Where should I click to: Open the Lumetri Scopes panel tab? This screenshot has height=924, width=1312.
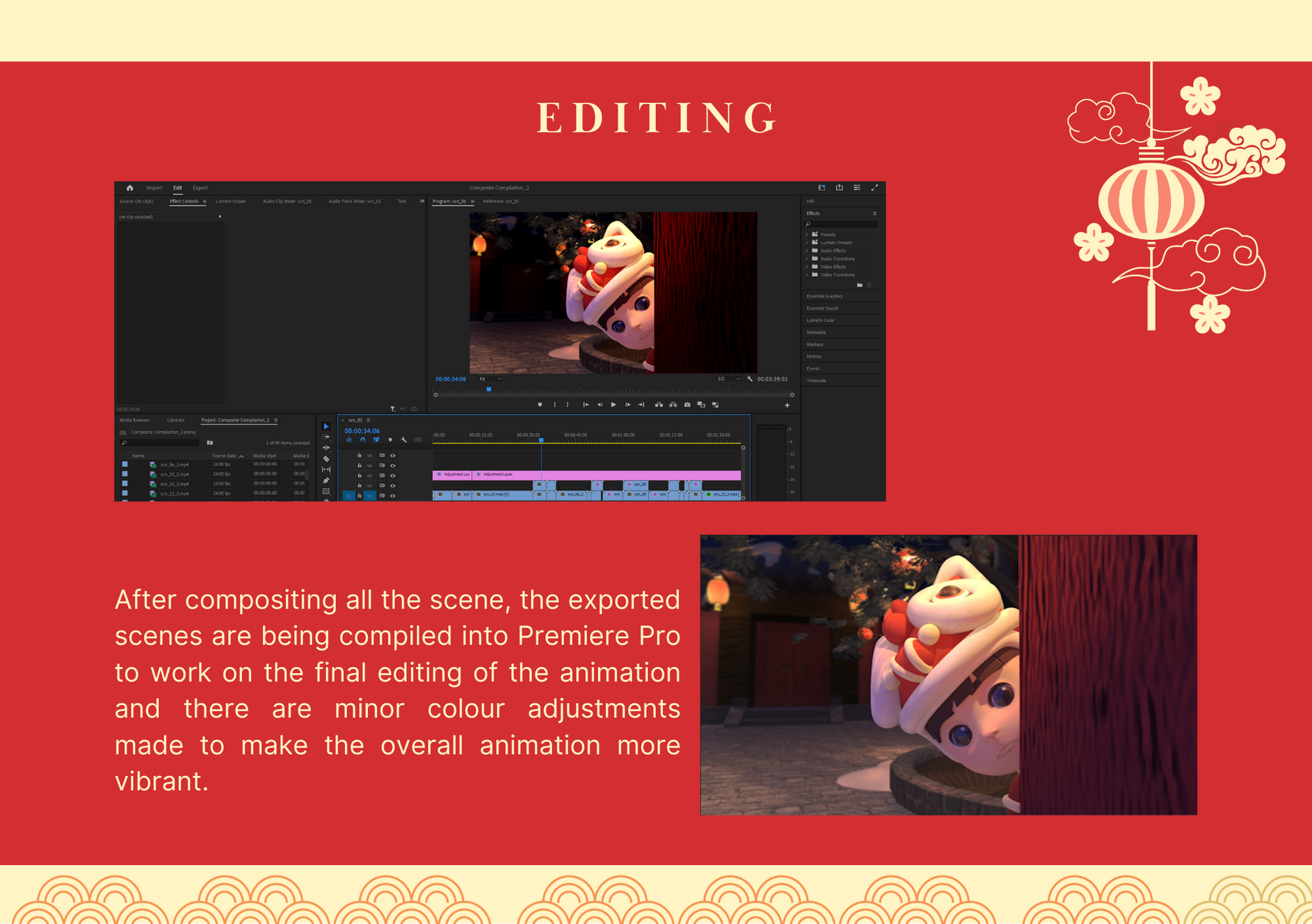click(231, 201)
